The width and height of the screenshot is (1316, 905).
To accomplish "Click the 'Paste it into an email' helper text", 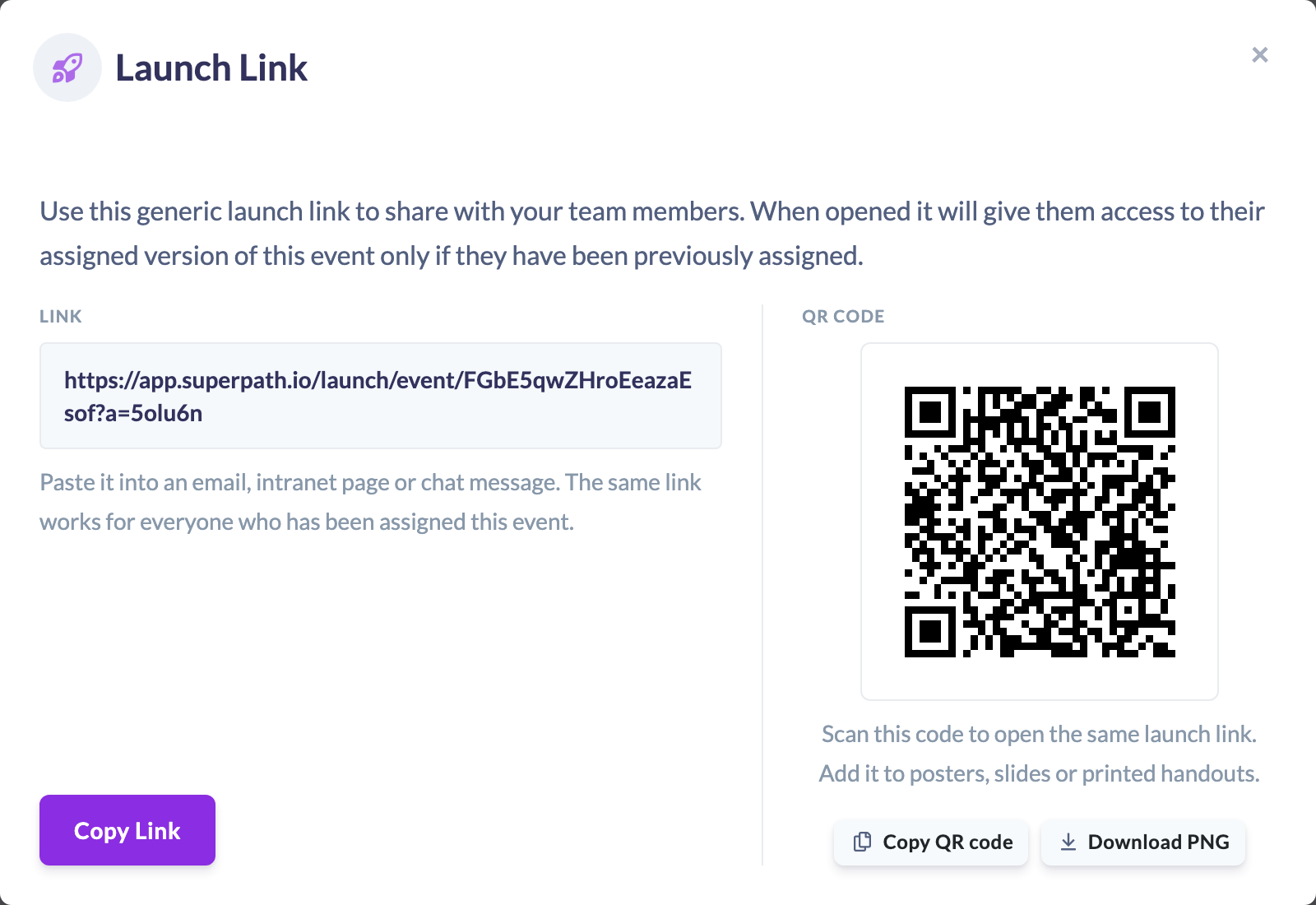I will (370, 502).
